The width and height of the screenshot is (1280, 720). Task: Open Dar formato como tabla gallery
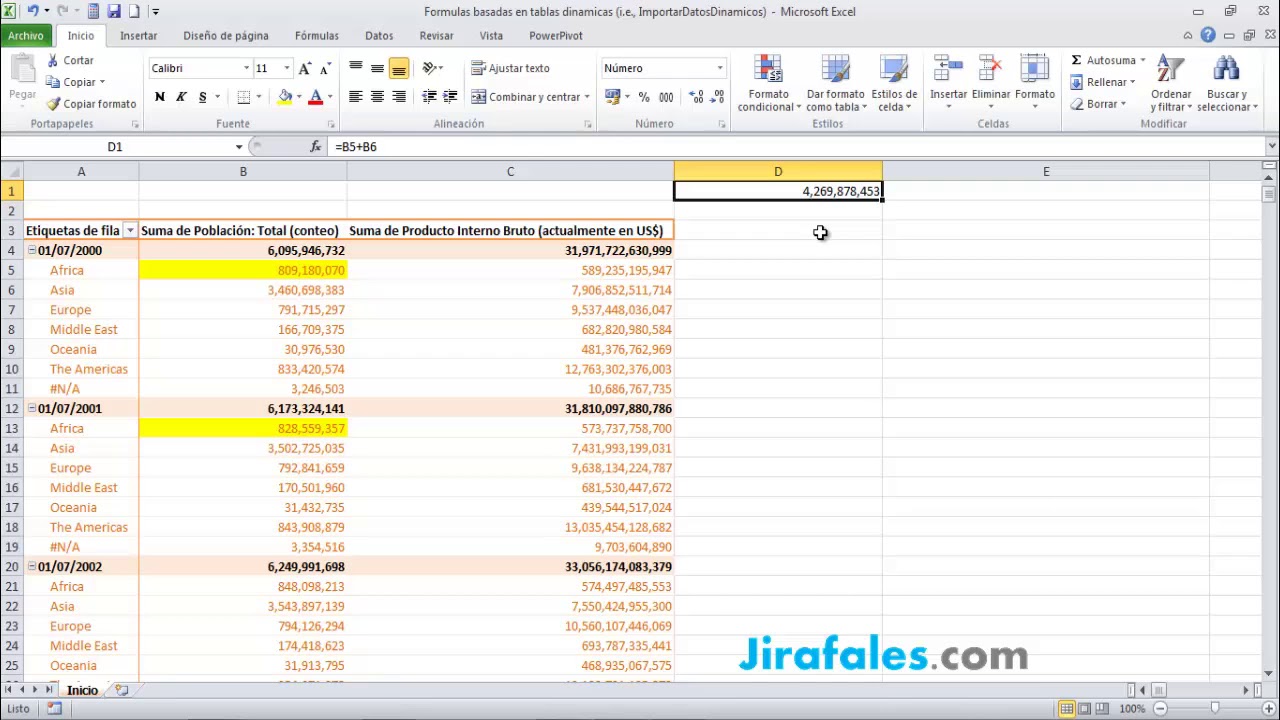(835, 84)
